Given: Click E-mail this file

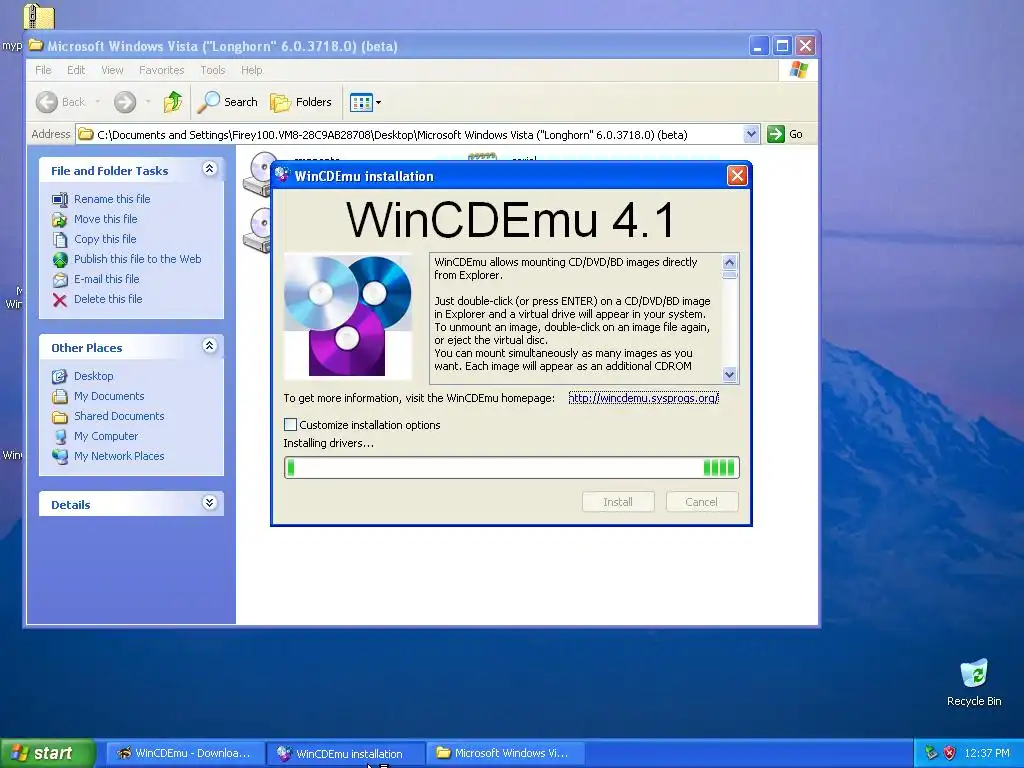Looking at the screenshot, I should [106, 279].
